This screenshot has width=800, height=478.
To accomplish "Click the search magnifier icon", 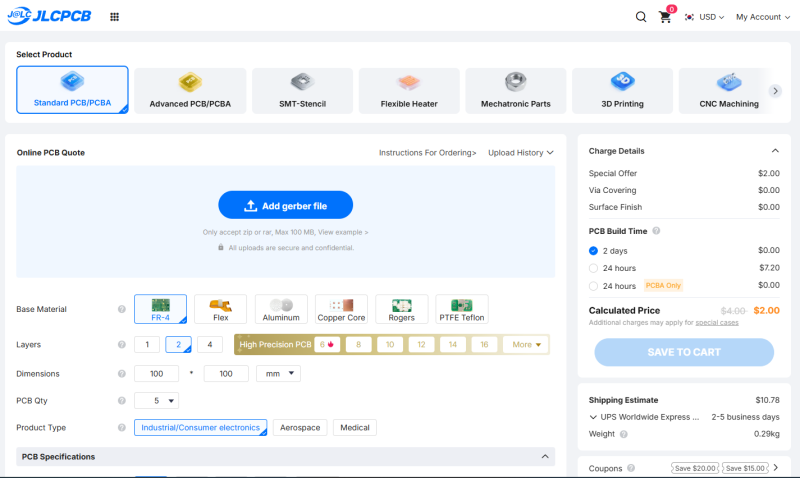I will click(641, 17).
